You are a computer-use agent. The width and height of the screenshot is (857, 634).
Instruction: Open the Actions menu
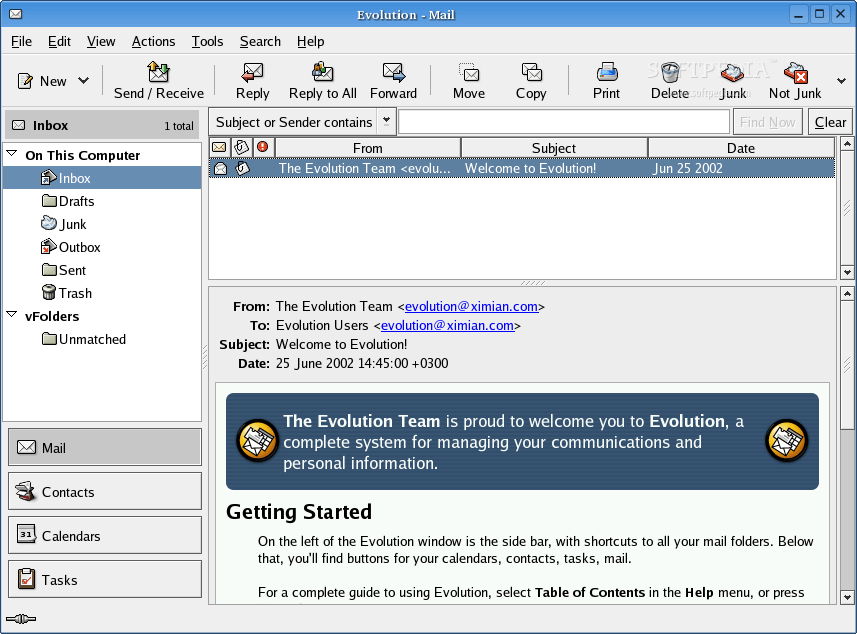pos(153,41)
